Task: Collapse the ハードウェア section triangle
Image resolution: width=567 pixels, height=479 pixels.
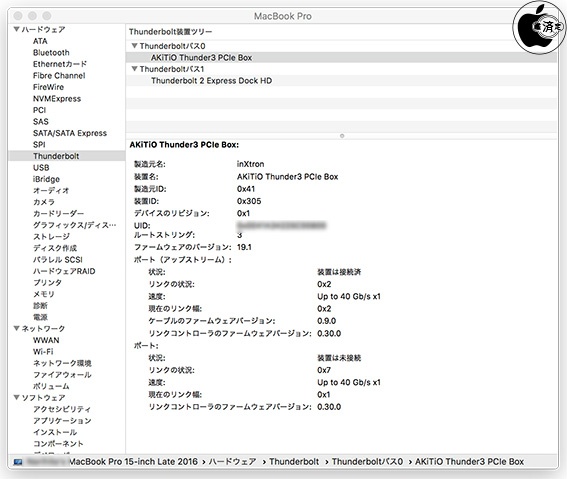Action: tap(16, 29)
